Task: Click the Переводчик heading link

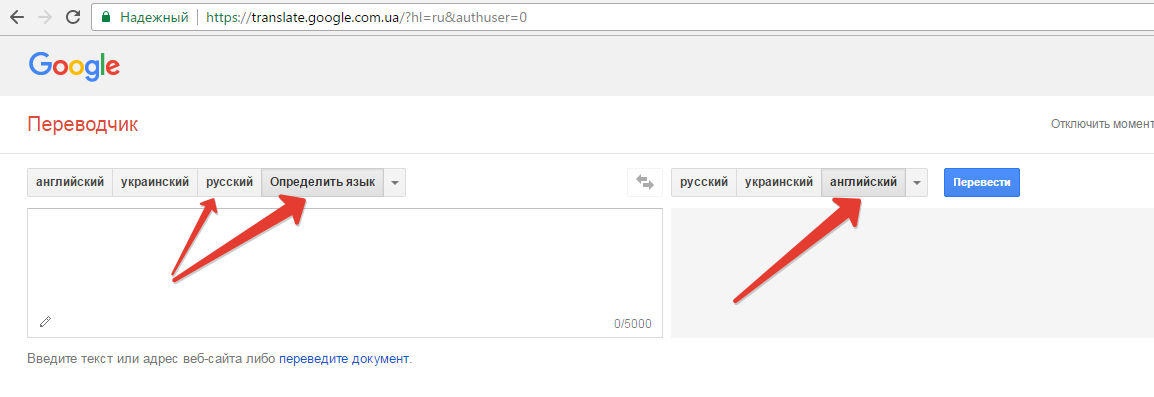Action: coord(82,124)
